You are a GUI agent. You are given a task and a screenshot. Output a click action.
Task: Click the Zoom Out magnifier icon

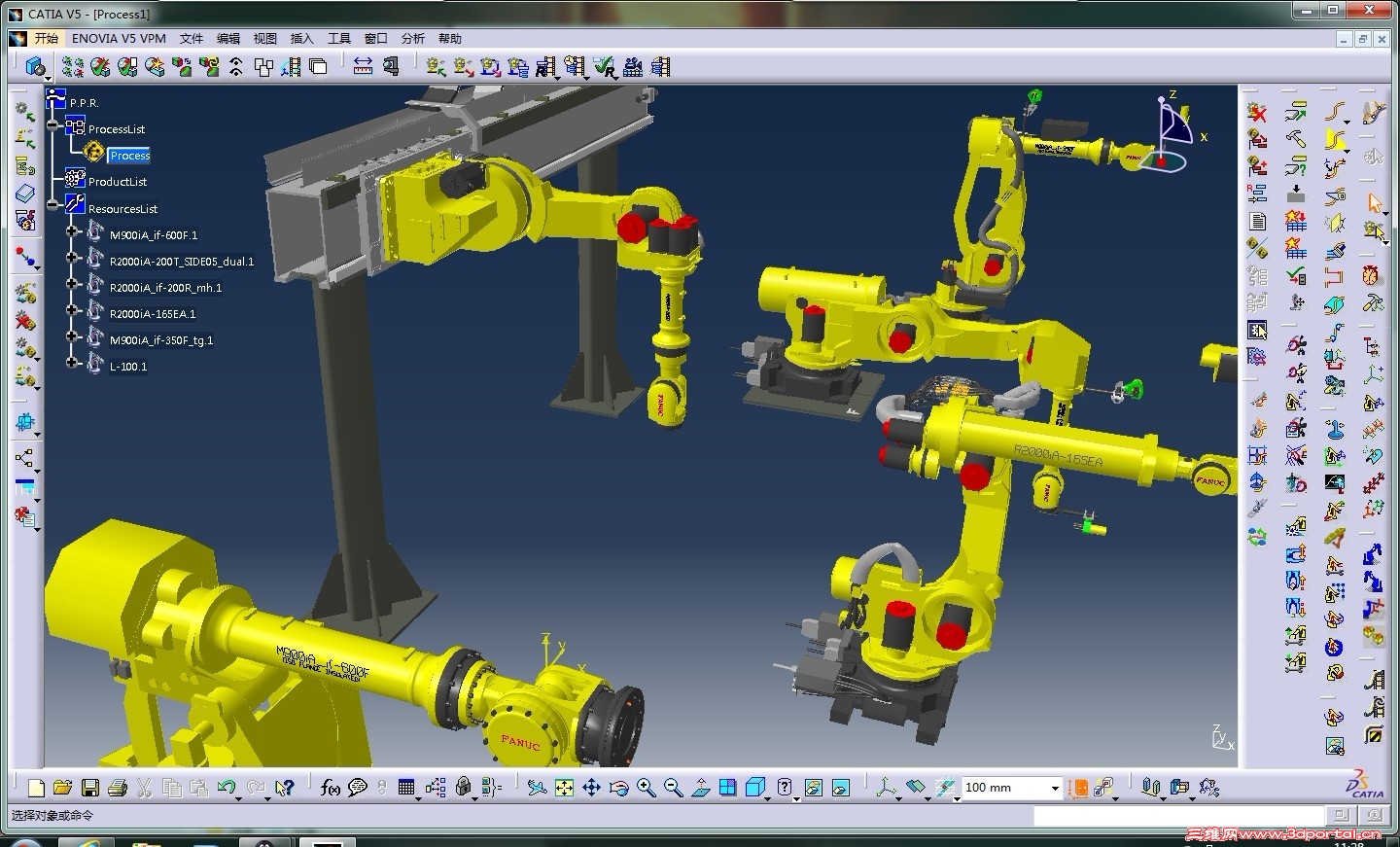(x=673, y=788)
